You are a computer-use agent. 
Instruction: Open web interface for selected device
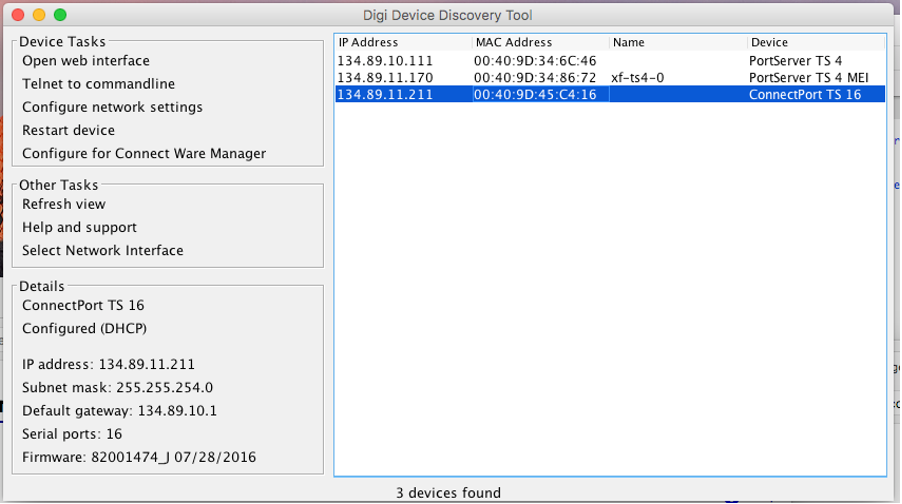86,61
